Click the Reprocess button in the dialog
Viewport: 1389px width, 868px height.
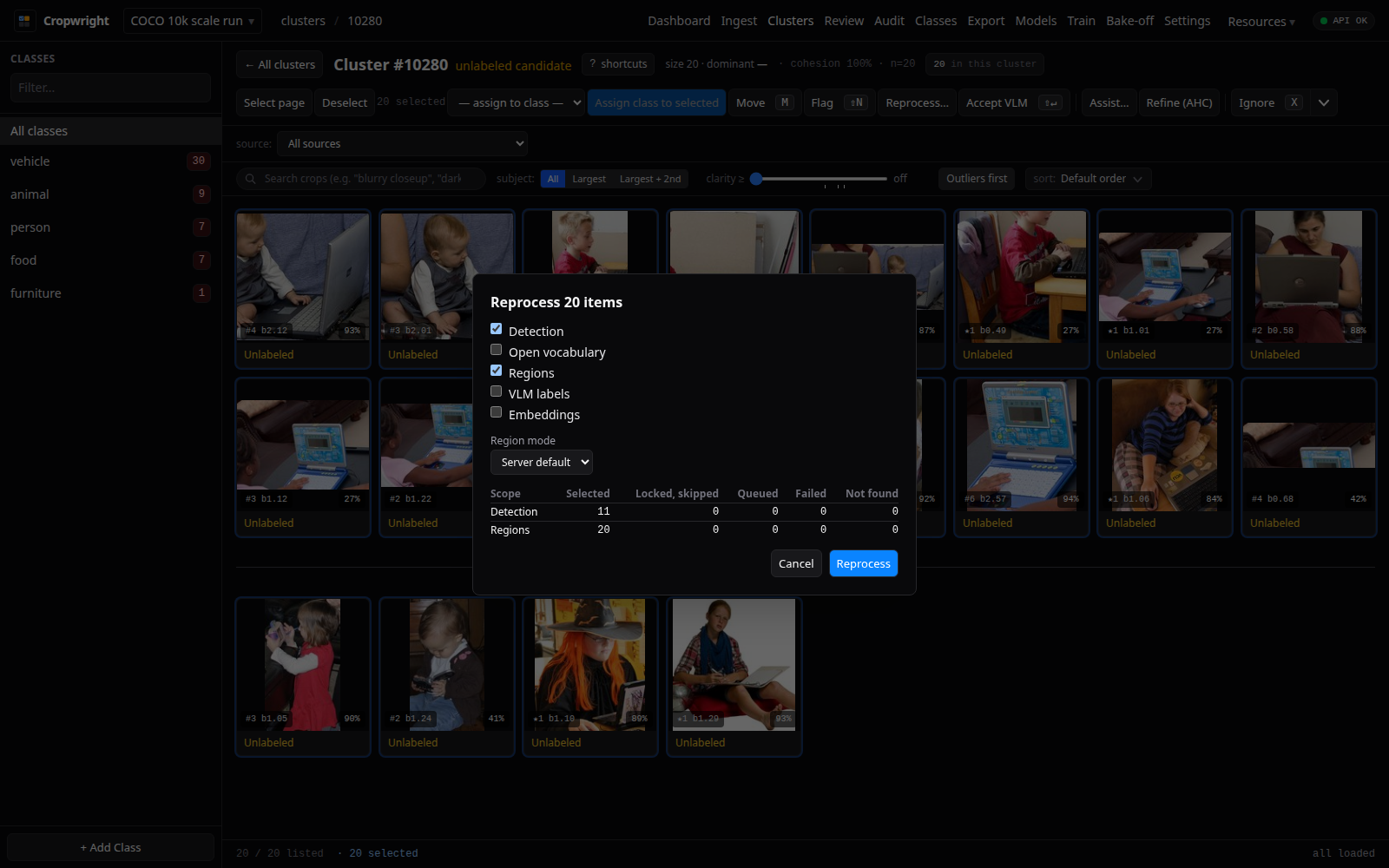[863, 563]
